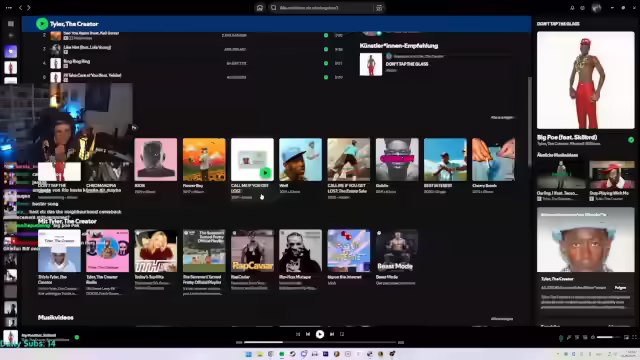The image size is (640, 360).
Task: Seek within the song progress bar
Action: click(x=320, y=342)
